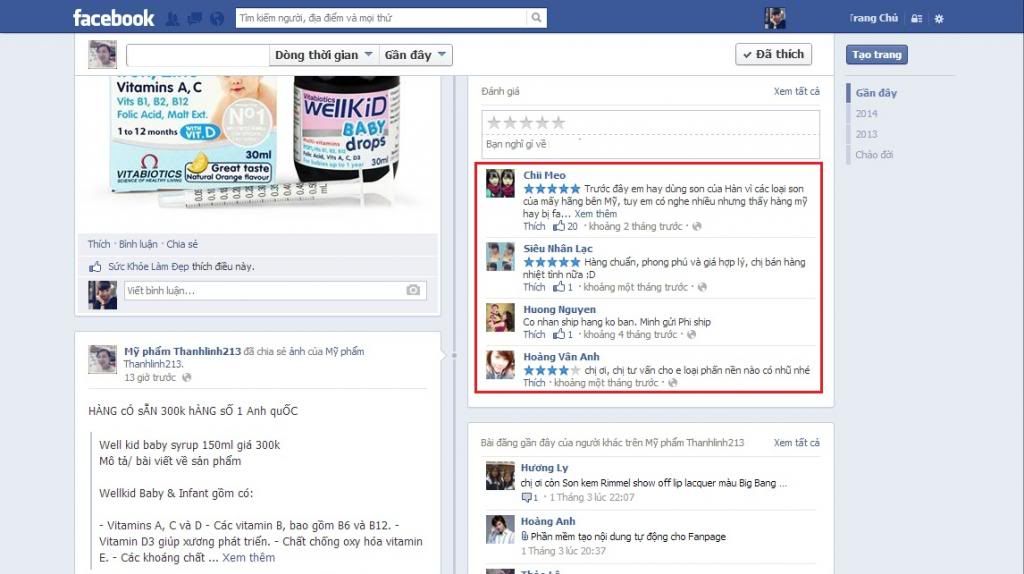The width and height of the screenshot is (1024, 574).
Task: Go to 'Trang Chủ' in top bar
Action: click(873, 18)
